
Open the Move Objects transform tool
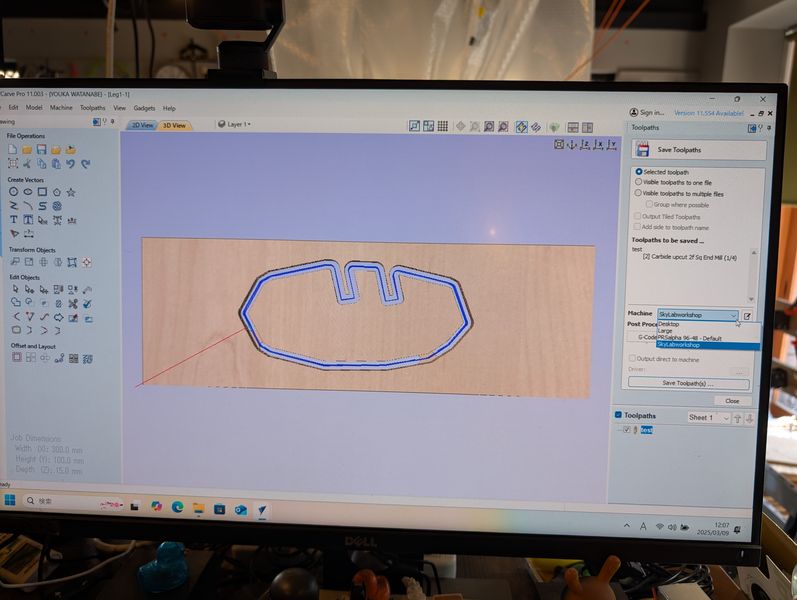(15, 262)
